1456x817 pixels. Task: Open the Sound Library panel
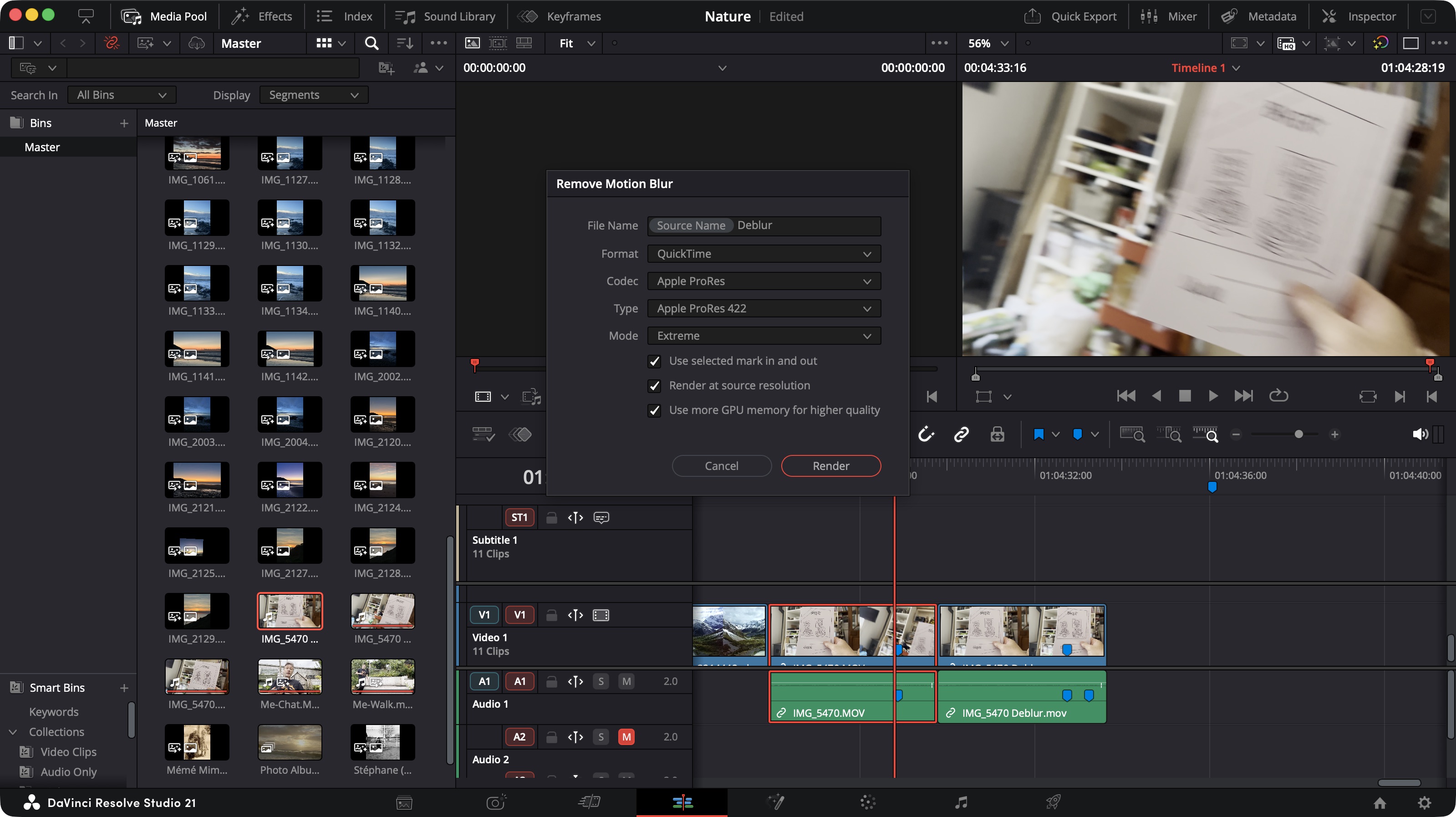(x=445, y=16)
